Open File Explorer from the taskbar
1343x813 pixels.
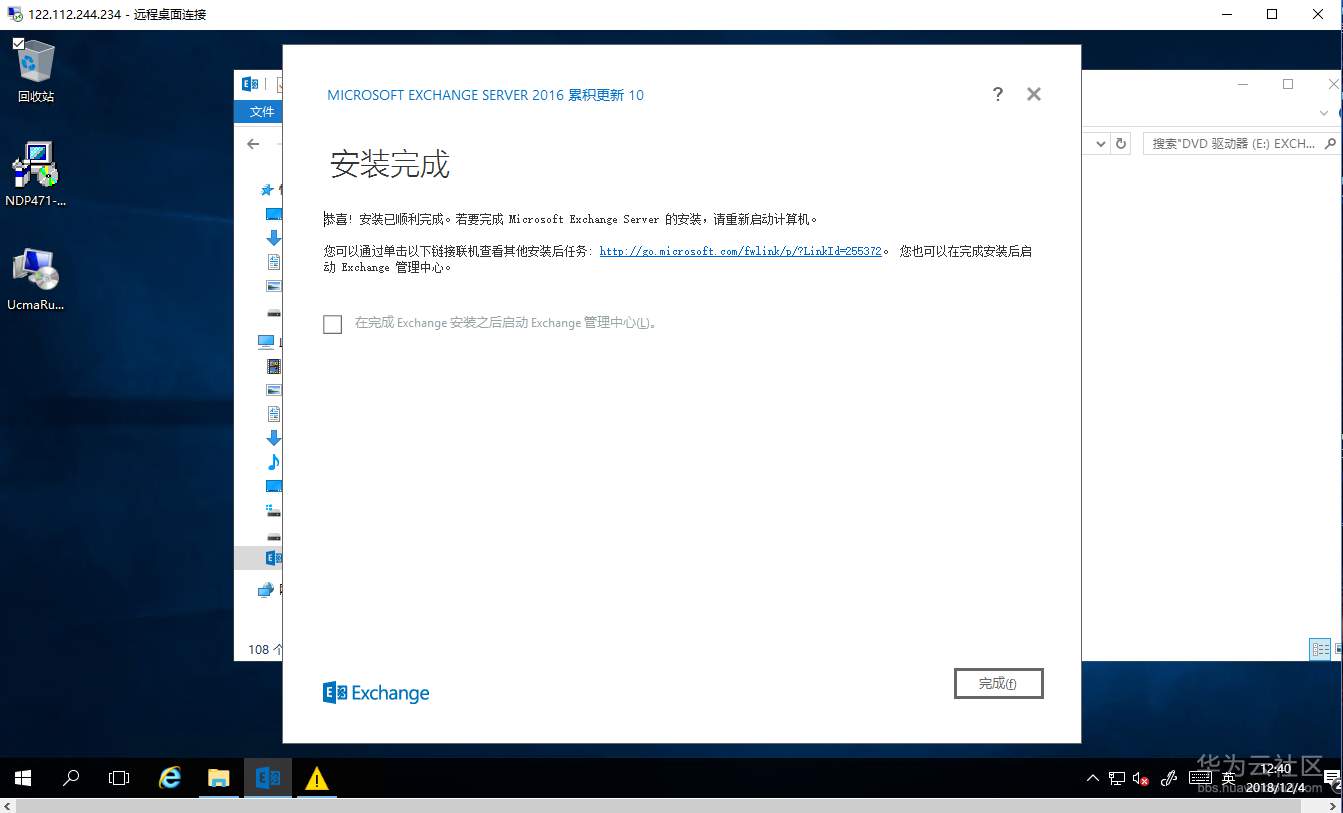[x=218, y=778]
